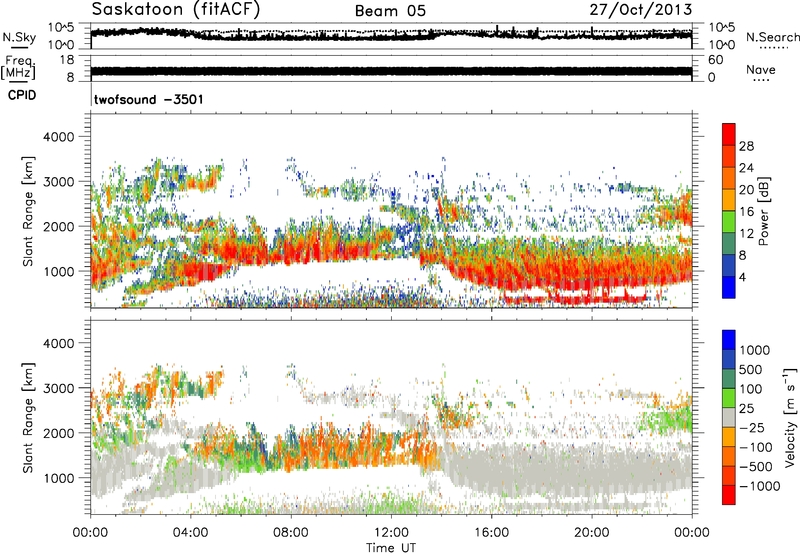
Task: Click the "16" power colorbar value
Action: (746, 212)
